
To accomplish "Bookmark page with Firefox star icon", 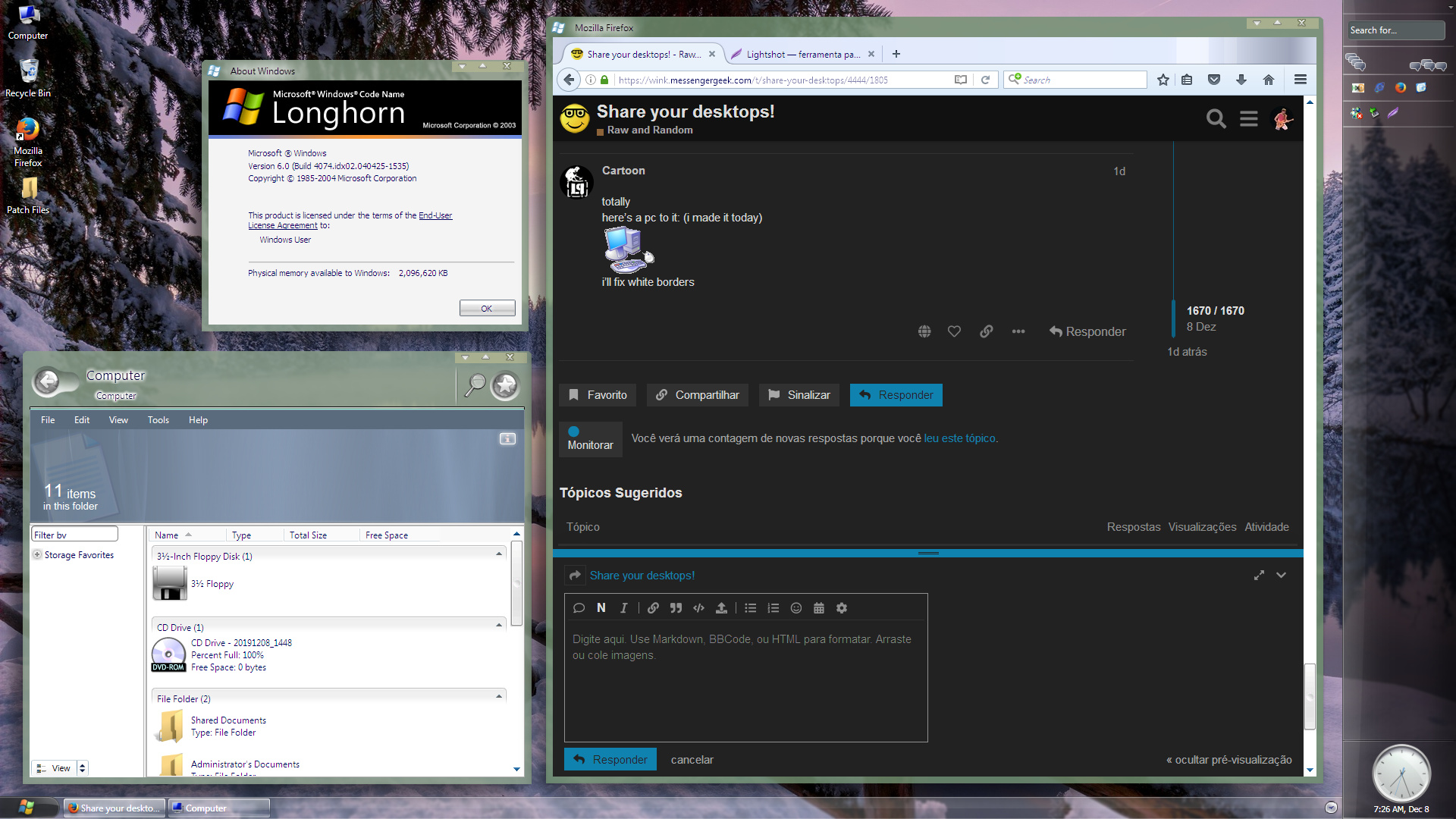I will pyautogui.click(x=1163, y=80).
